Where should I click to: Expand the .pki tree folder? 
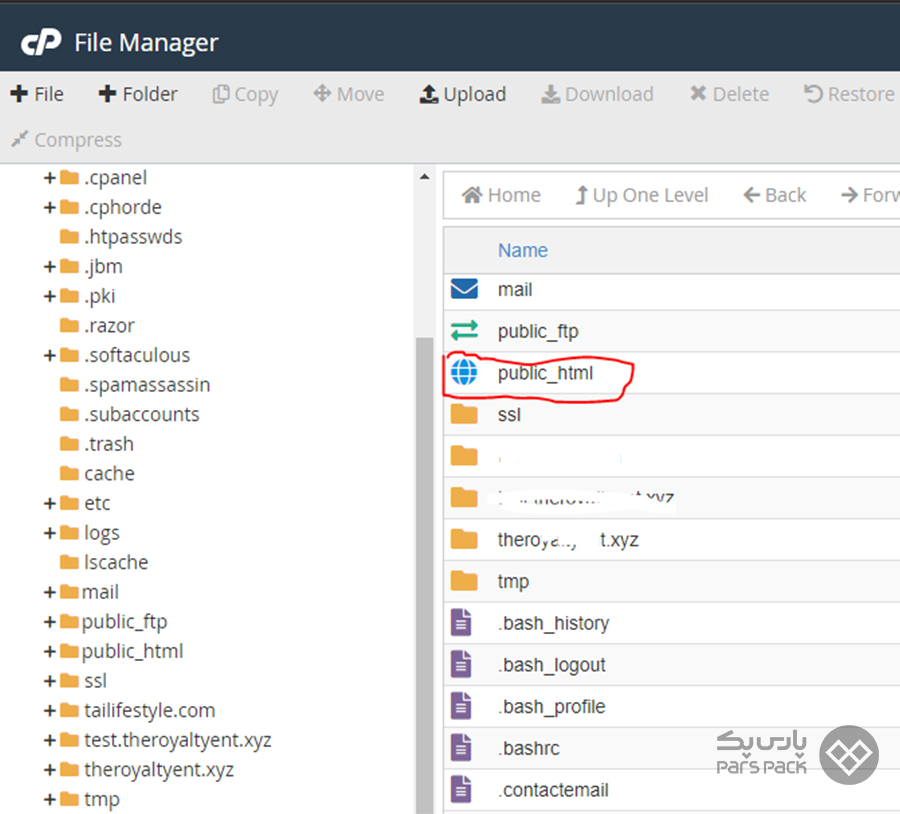50,296
